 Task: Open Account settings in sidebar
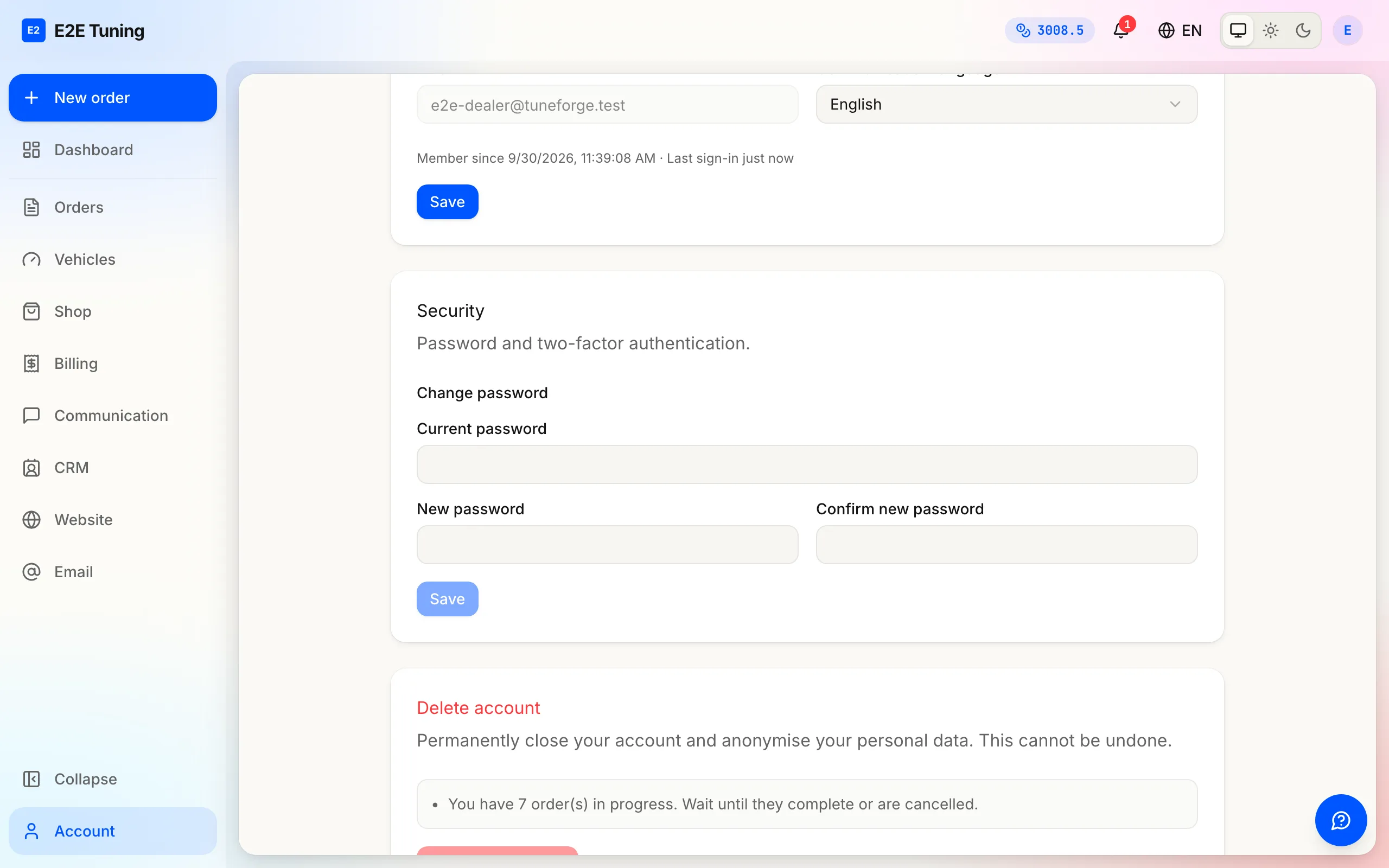click(x=112, y=831)
